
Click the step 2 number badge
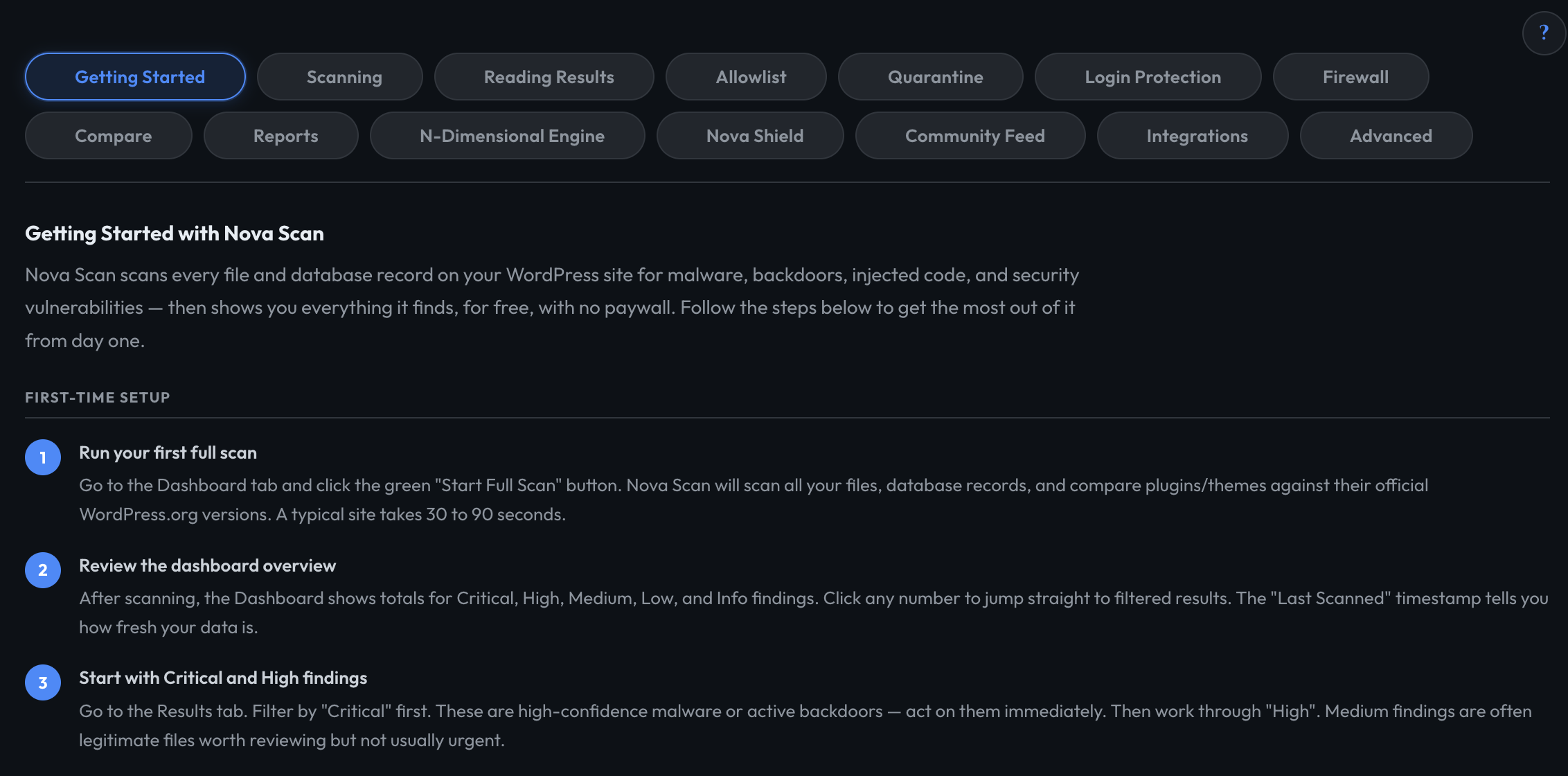coord(43,570)
